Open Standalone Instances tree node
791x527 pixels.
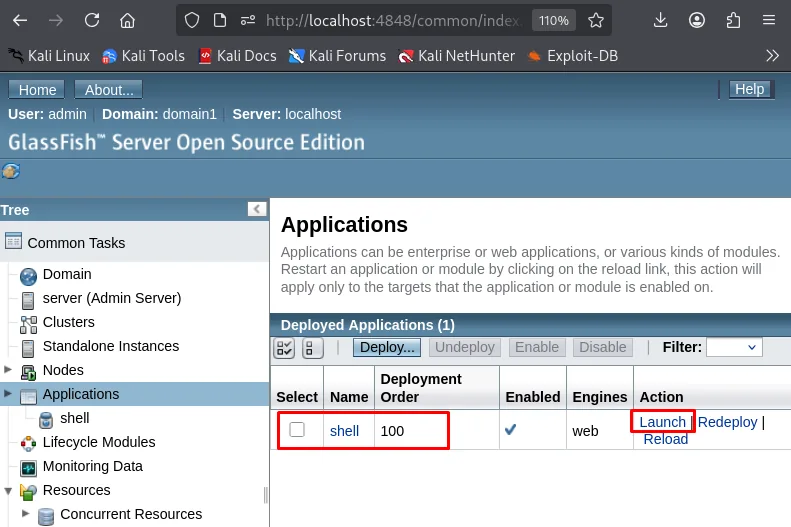pos(111,346)
